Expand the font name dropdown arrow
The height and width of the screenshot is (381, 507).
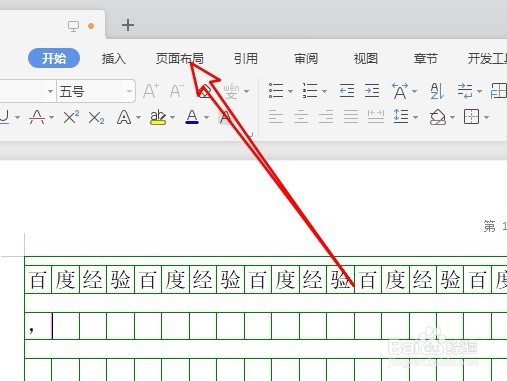[x=50, y=91]
